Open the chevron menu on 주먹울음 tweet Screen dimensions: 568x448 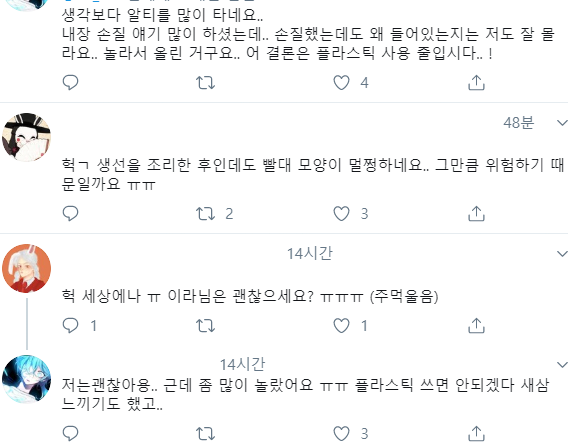[x=562, y=254]
